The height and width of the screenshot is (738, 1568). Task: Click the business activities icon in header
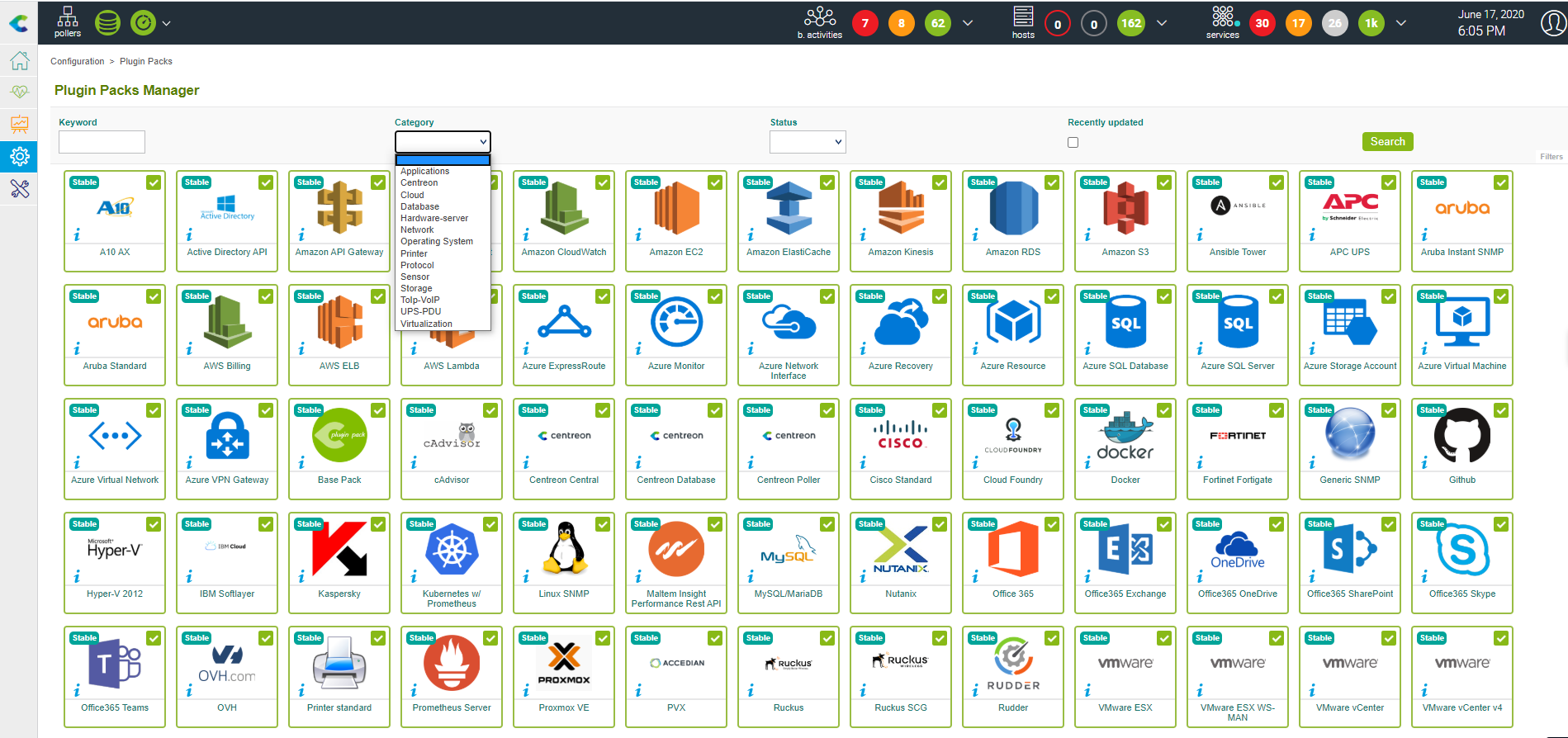pos(819,21)
